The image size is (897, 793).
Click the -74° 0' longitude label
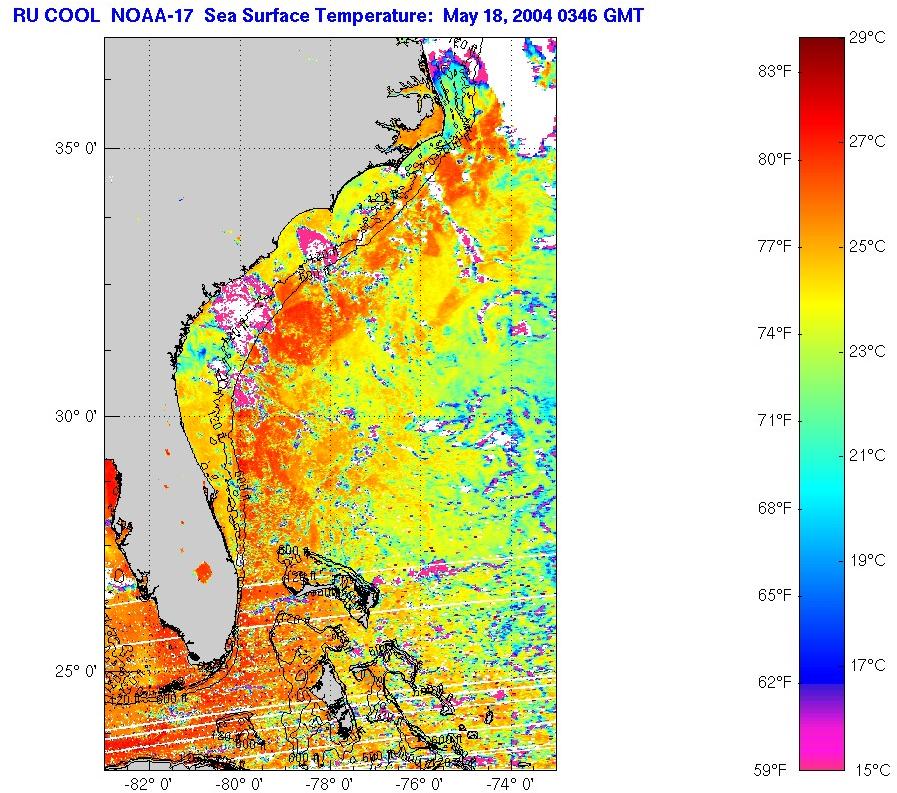[x=511, y=784]
